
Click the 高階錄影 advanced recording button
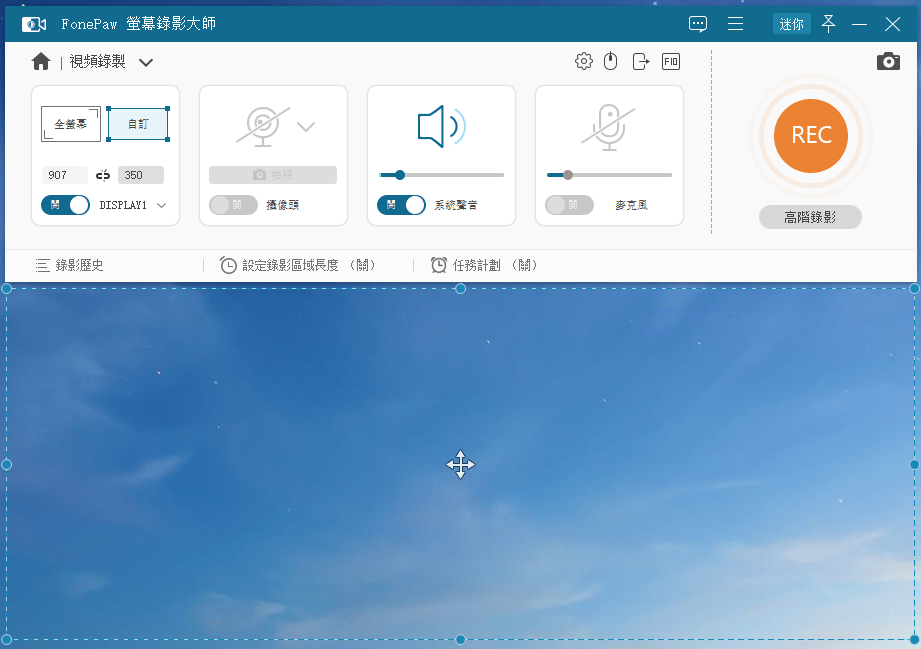[x=810, y=216]
